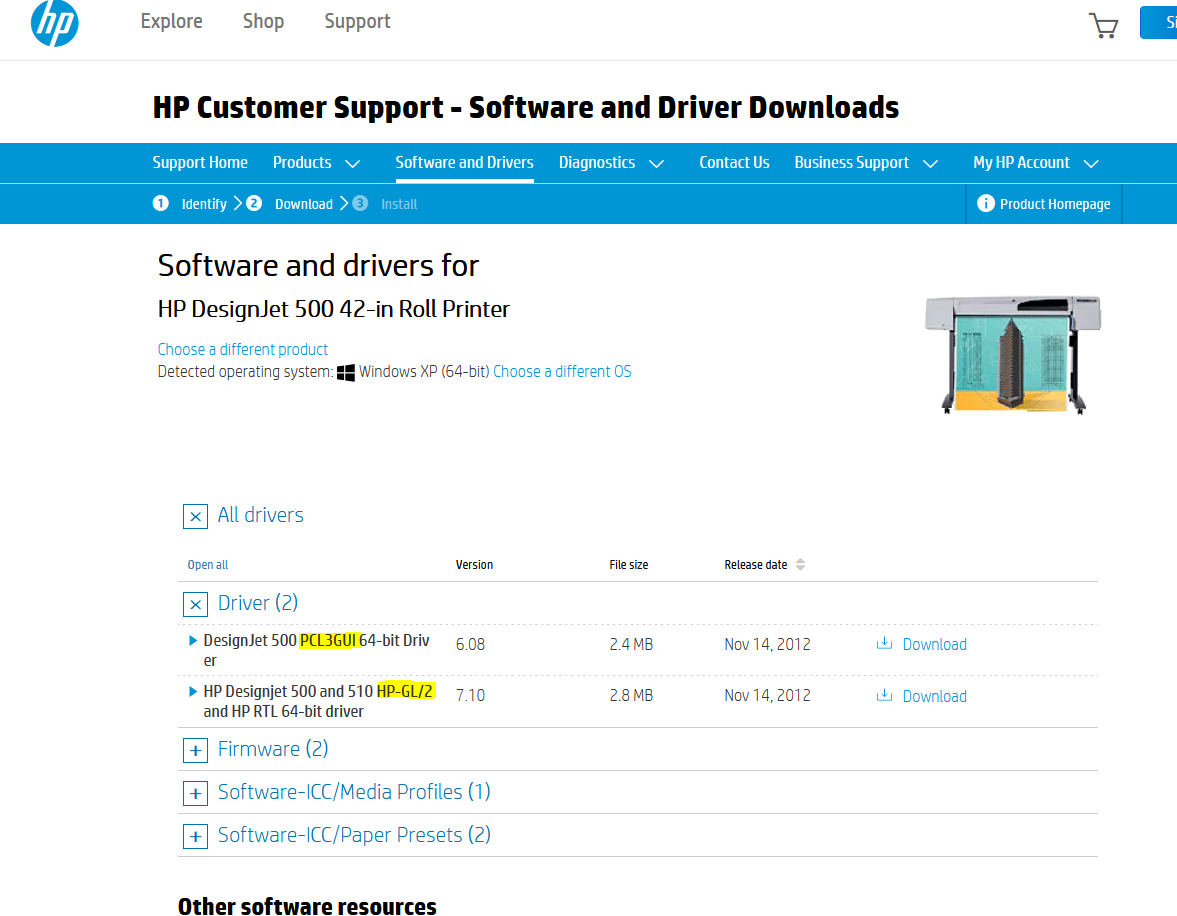This screenshot has width=1177, height=916.
Task: Click download icon for HP-GL/2 driver
Action: (884, 696)
